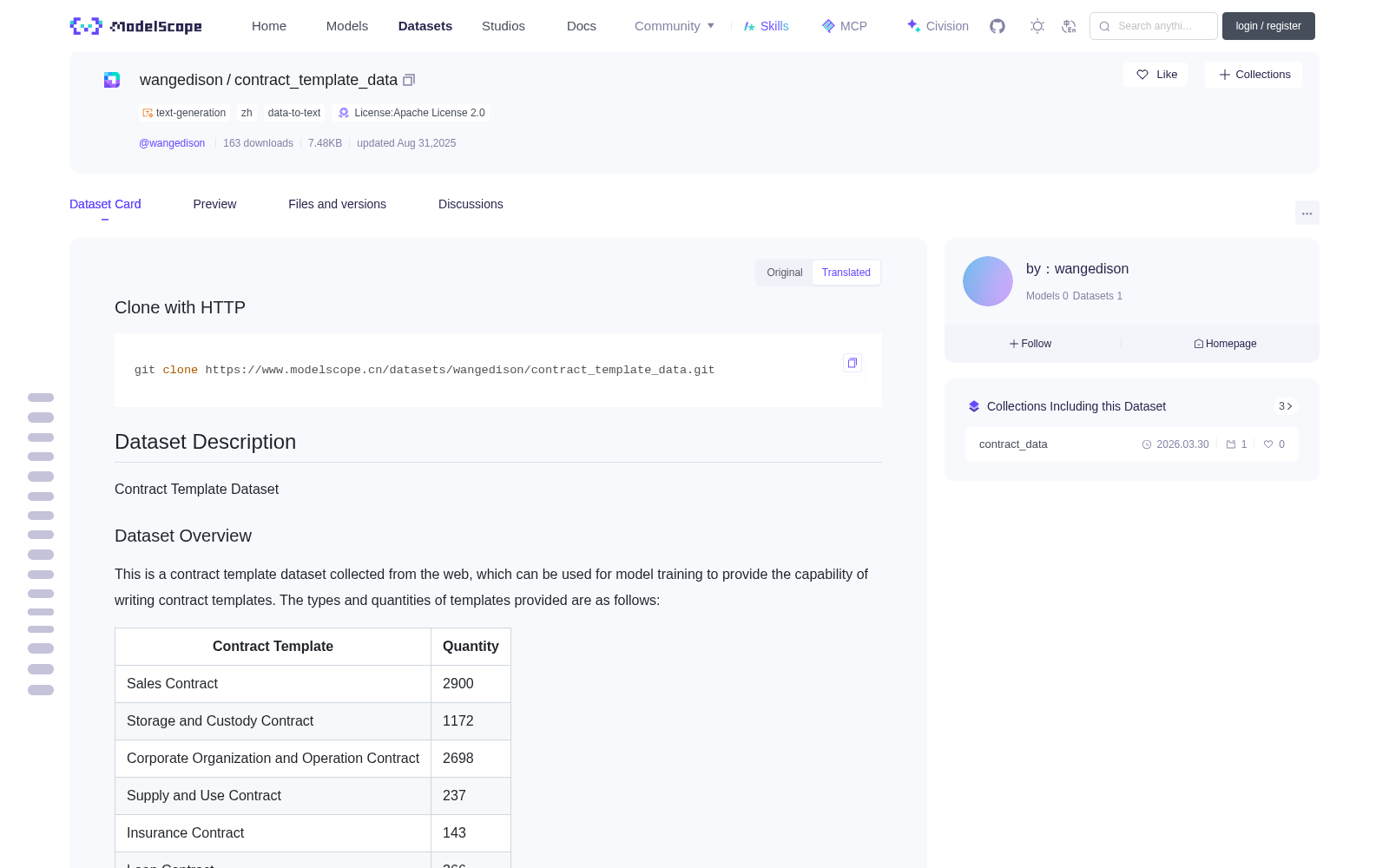The height and width of the screenshot is (868, 1389).
Task: Click the Supply and Use Contract cell
Action: 273,796
